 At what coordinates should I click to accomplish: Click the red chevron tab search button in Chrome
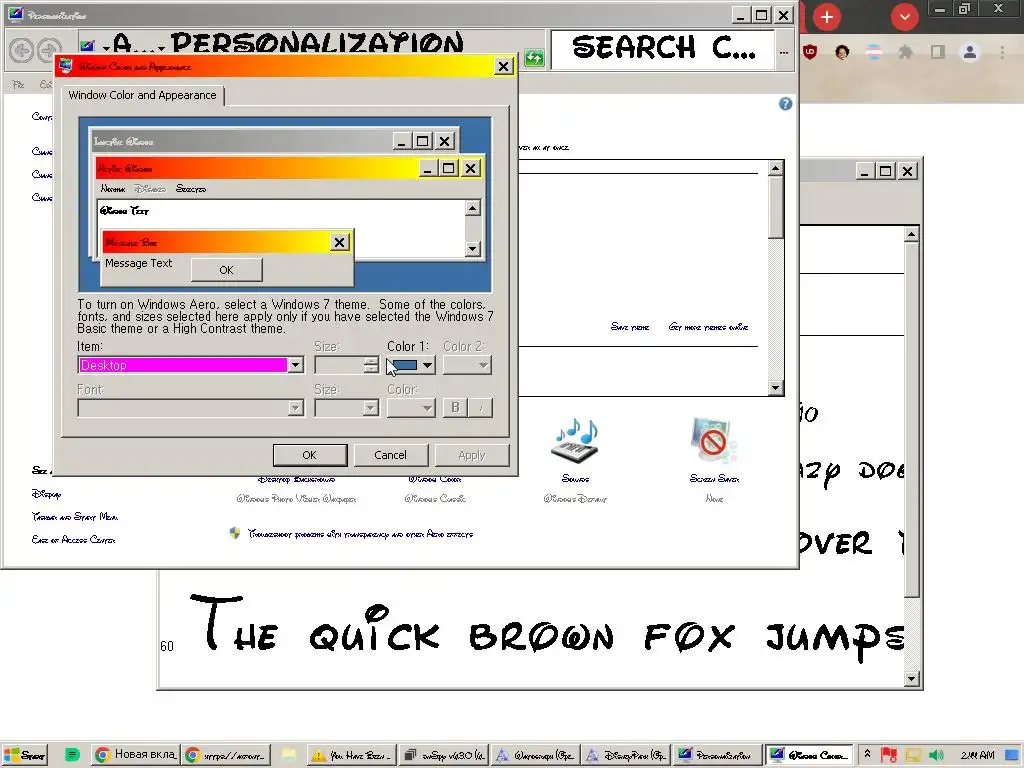click(904, 17)
